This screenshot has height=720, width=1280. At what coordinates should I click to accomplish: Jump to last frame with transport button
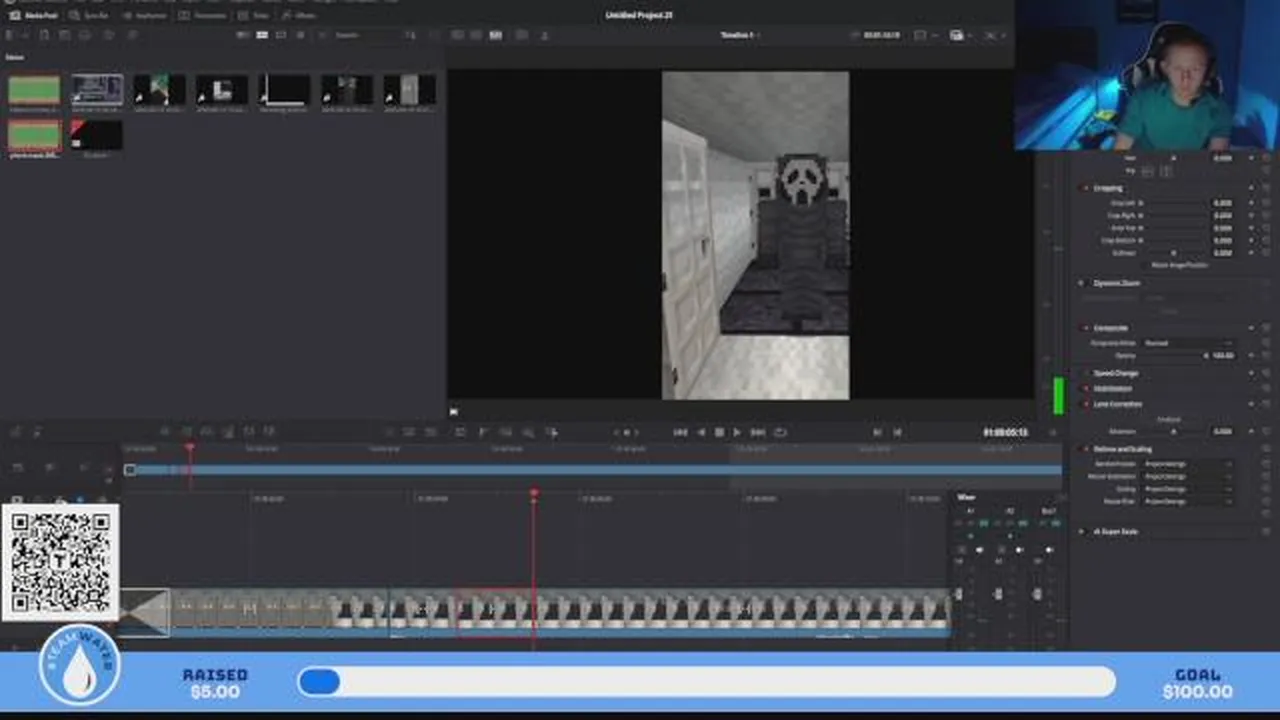pyautogui.click(x=758, y=432)
